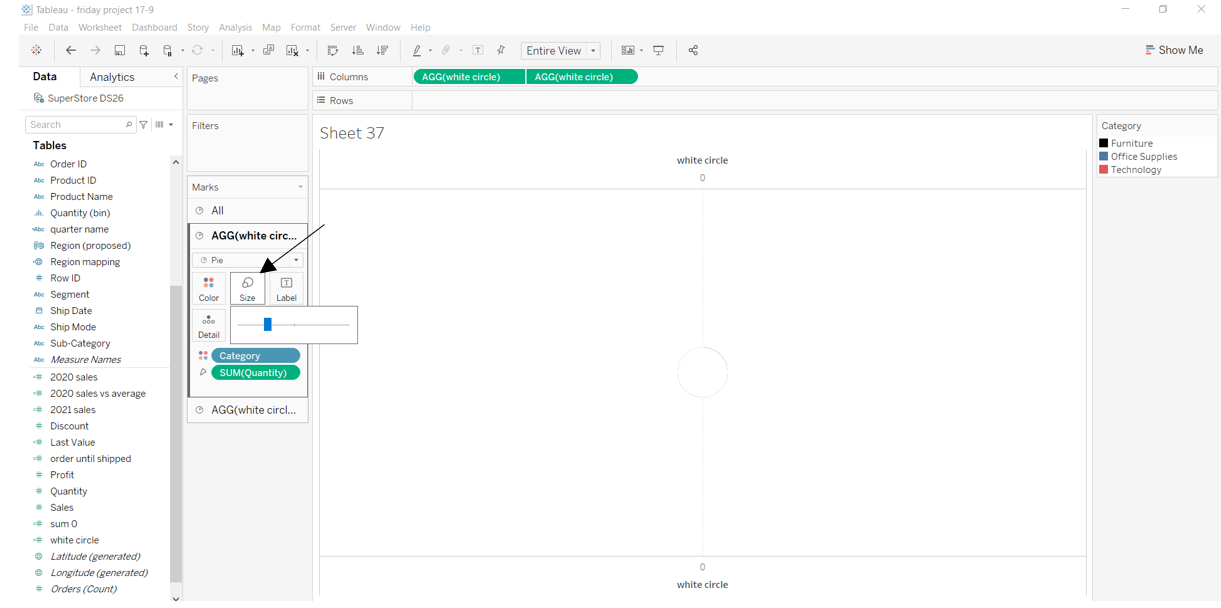Save the workbook via toolbar icon
1221x608 pixels.
tap(119, 50)
